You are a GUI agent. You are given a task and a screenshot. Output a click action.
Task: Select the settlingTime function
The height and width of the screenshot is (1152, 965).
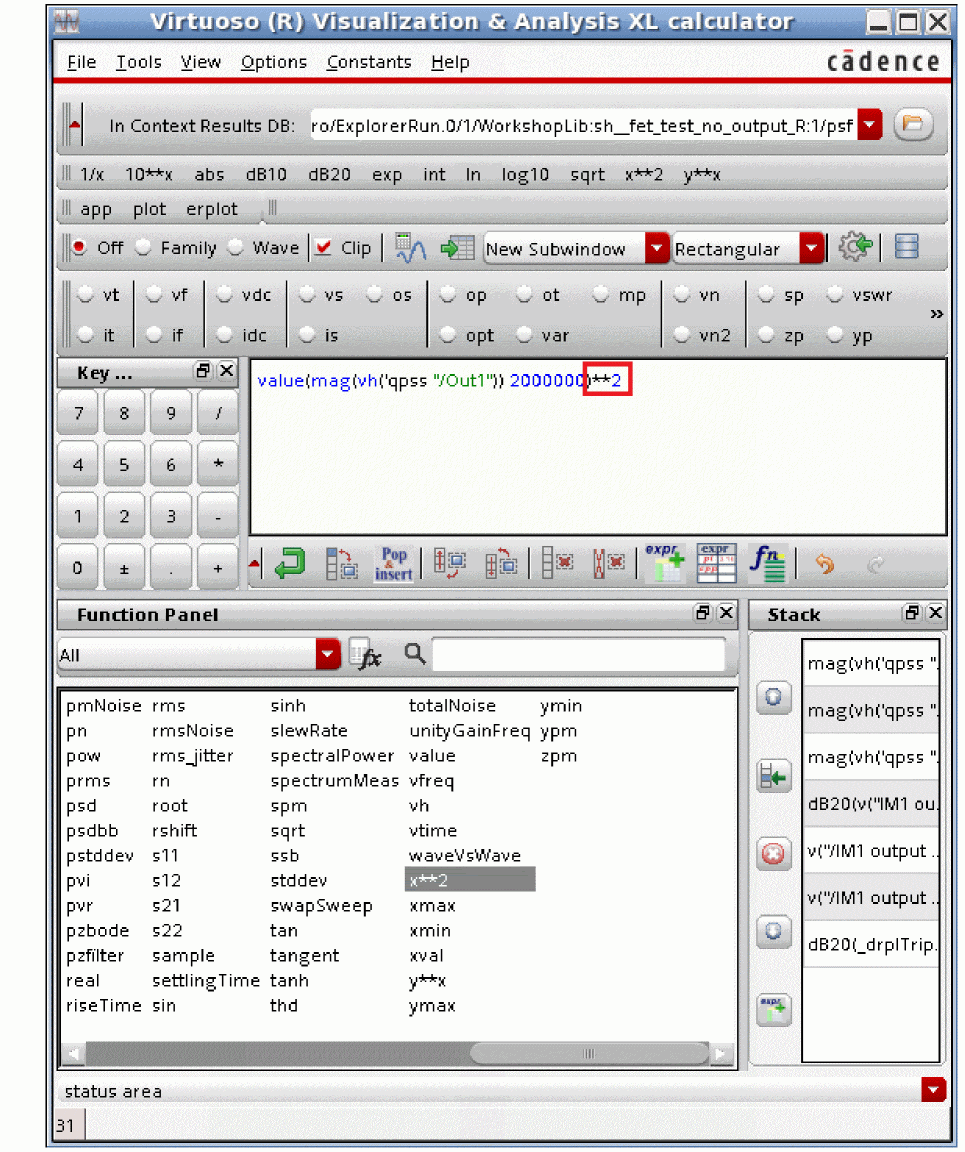(206, 980)
